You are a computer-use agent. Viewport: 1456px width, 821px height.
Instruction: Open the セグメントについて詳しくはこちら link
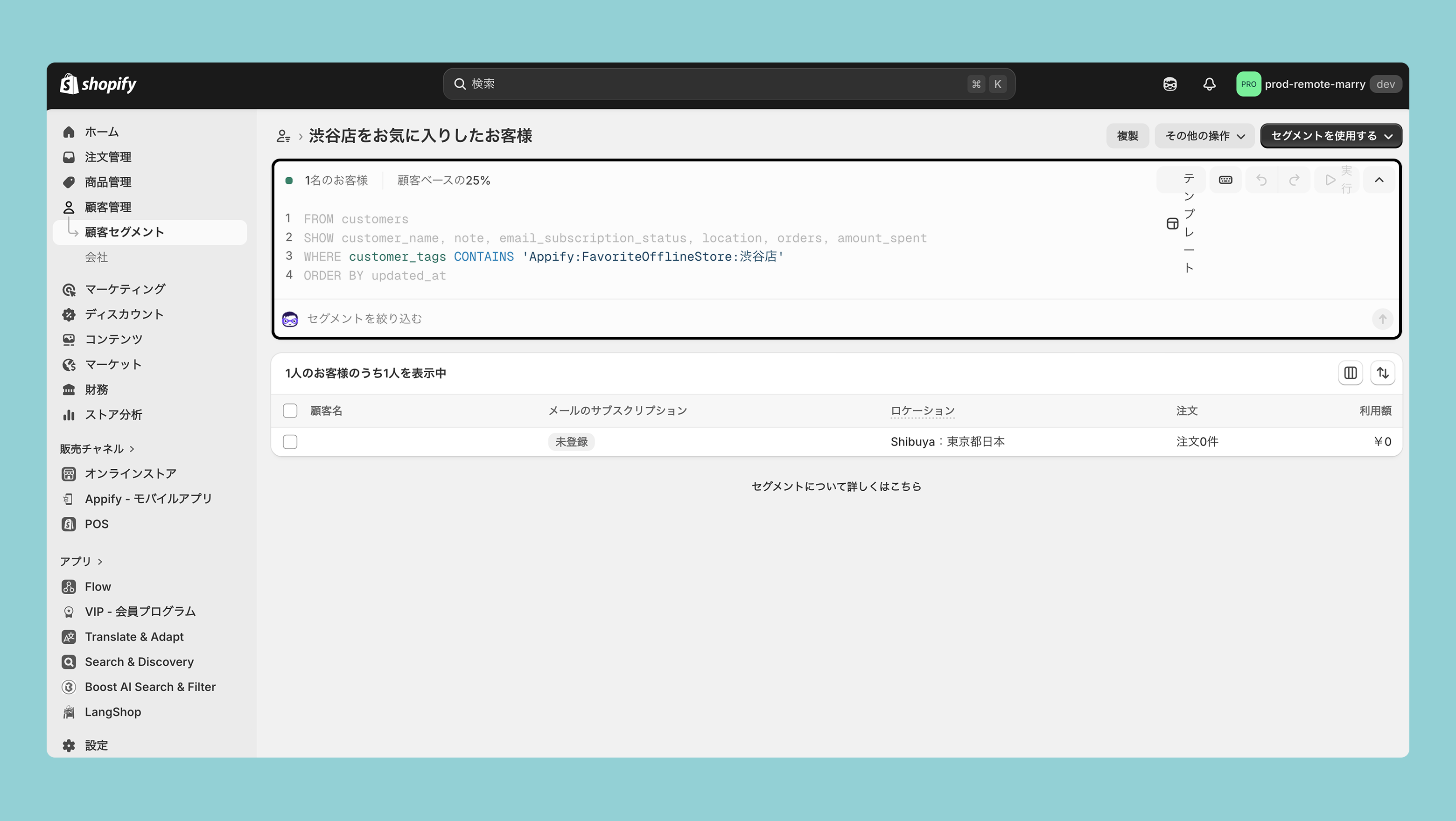836,487
